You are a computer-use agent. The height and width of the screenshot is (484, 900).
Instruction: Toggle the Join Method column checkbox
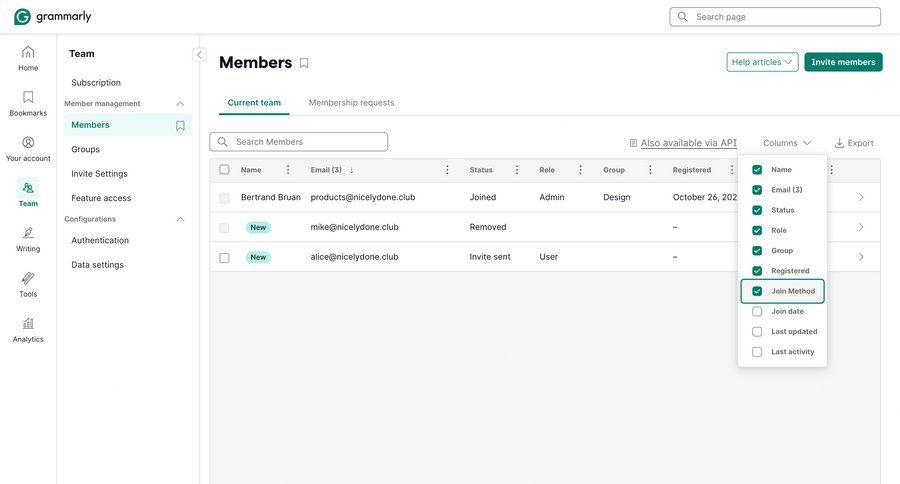click(757, 291)
